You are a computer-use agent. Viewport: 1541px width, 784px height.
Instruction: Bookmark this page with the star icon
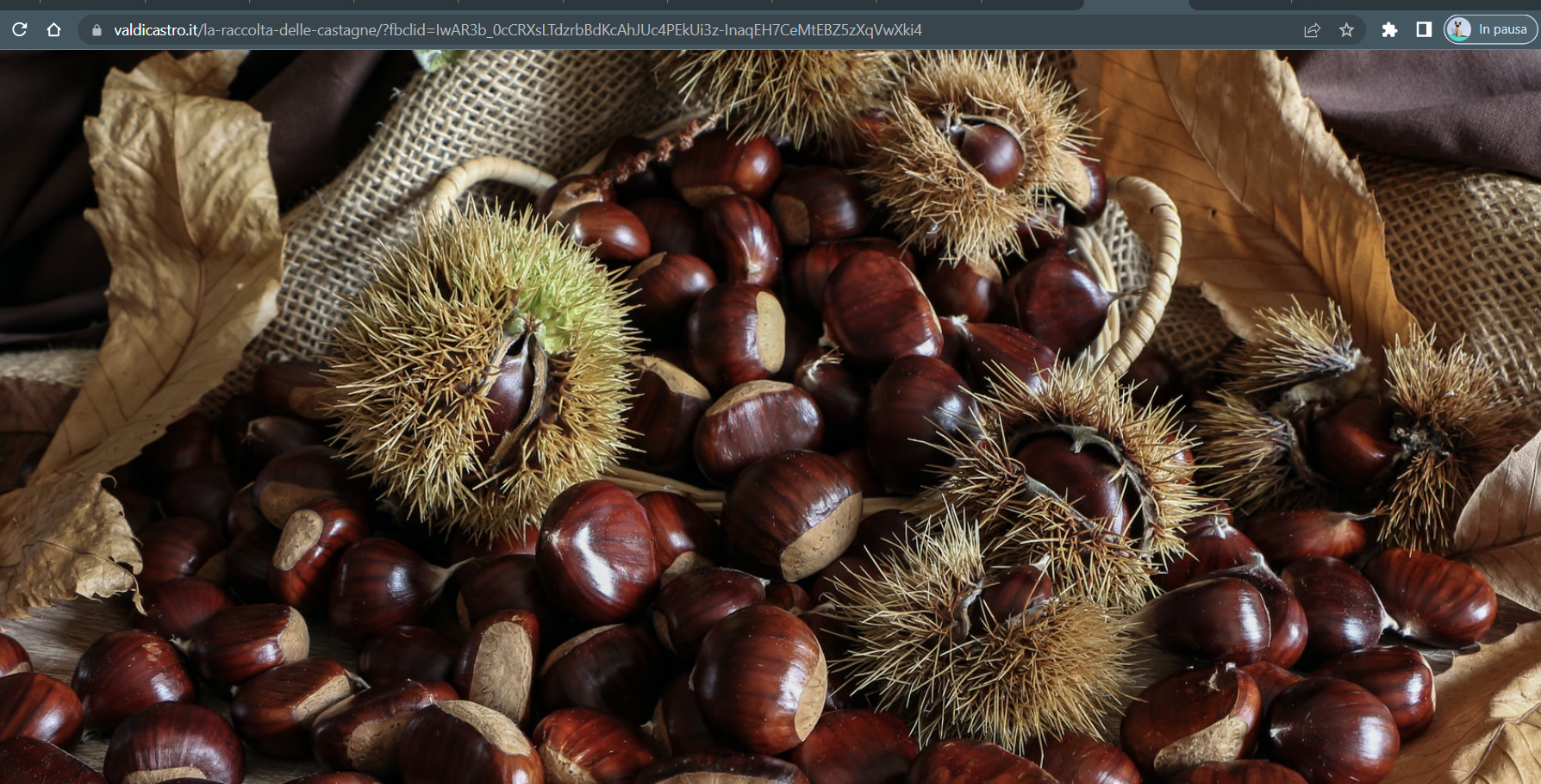coord(1346,30)
